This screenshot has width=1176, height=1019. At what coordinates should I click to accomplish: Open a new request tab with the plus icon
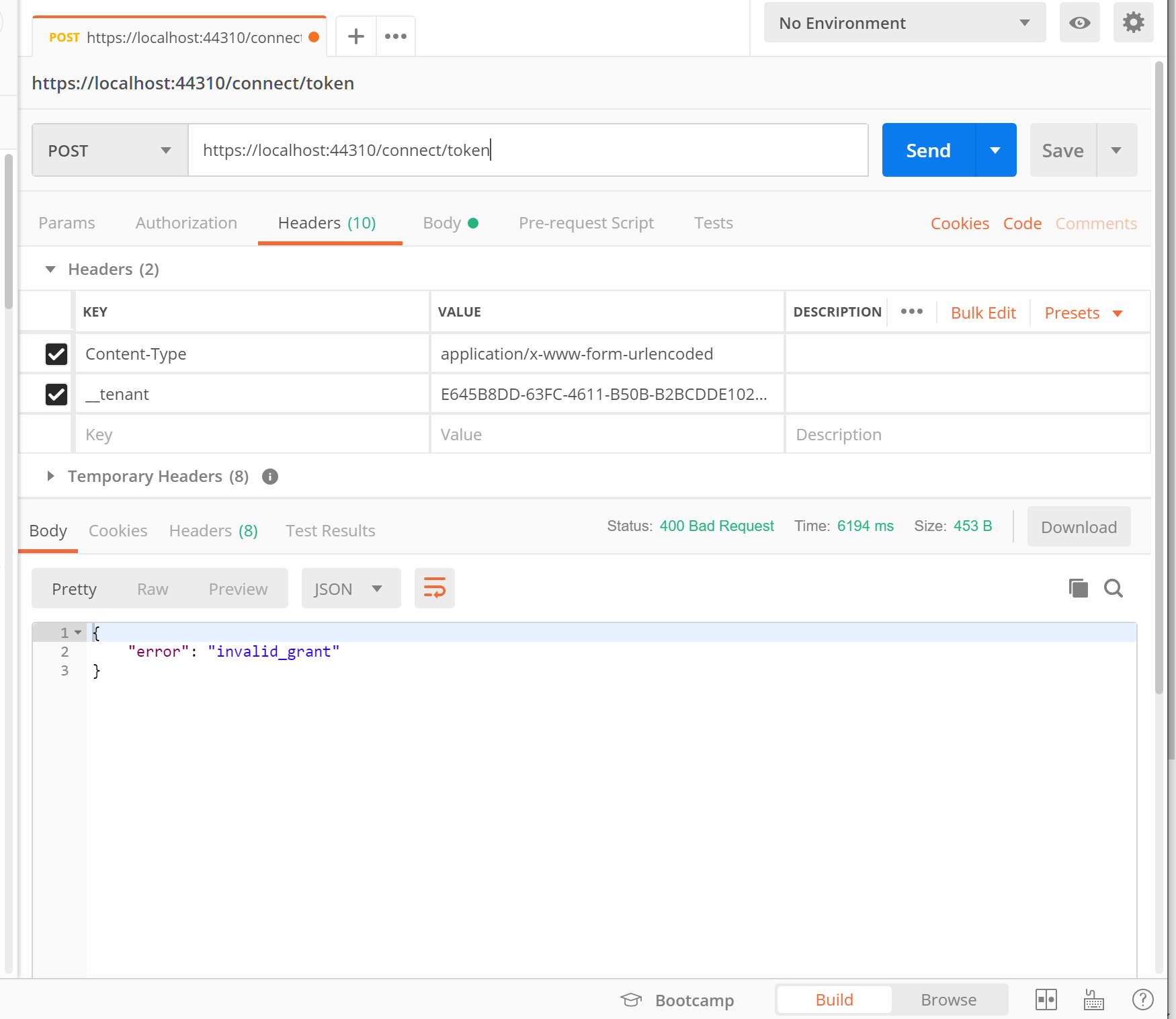tap(355, 36)
